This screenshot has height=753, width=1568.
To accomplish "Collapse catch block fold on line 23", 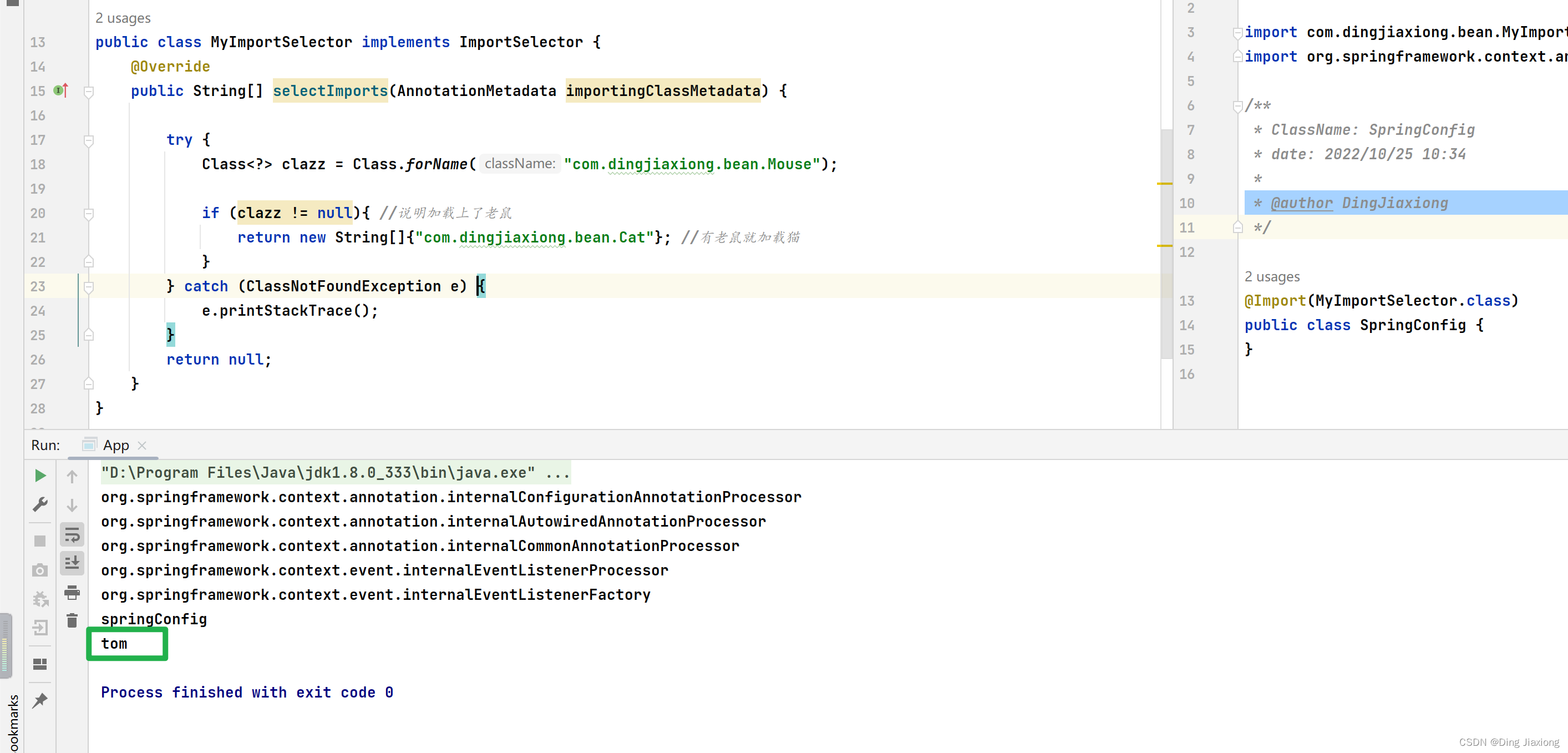I will point(89,287).
